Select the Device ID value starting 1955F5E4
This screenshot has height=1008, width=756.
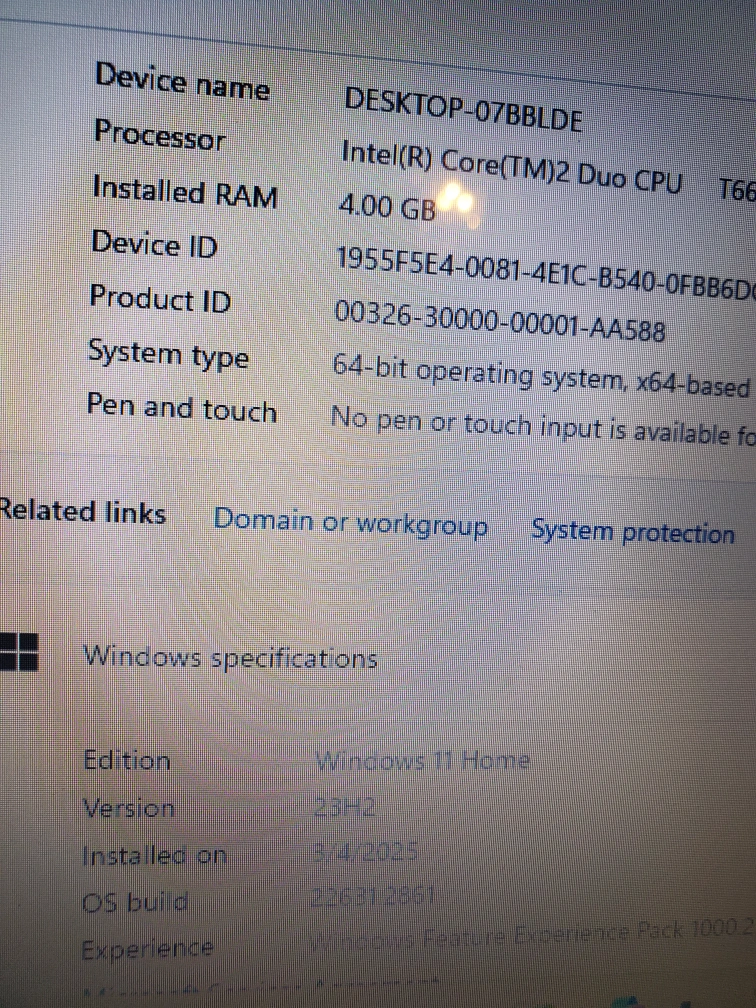click(546, 272)
